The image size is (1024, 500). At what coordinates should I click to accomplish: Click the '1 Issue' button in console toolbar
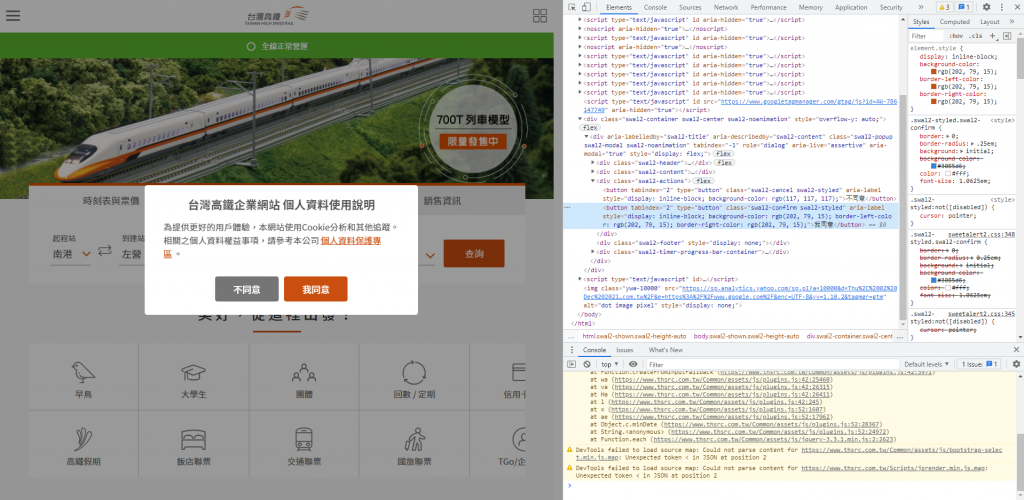(978, 364)
